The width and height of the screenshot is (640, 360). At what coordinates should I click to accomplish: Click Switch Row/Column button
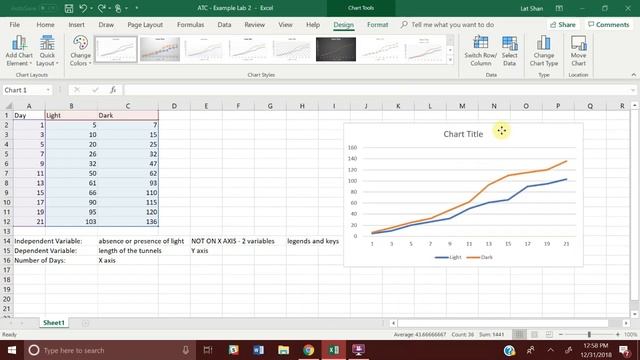point(480,51)
